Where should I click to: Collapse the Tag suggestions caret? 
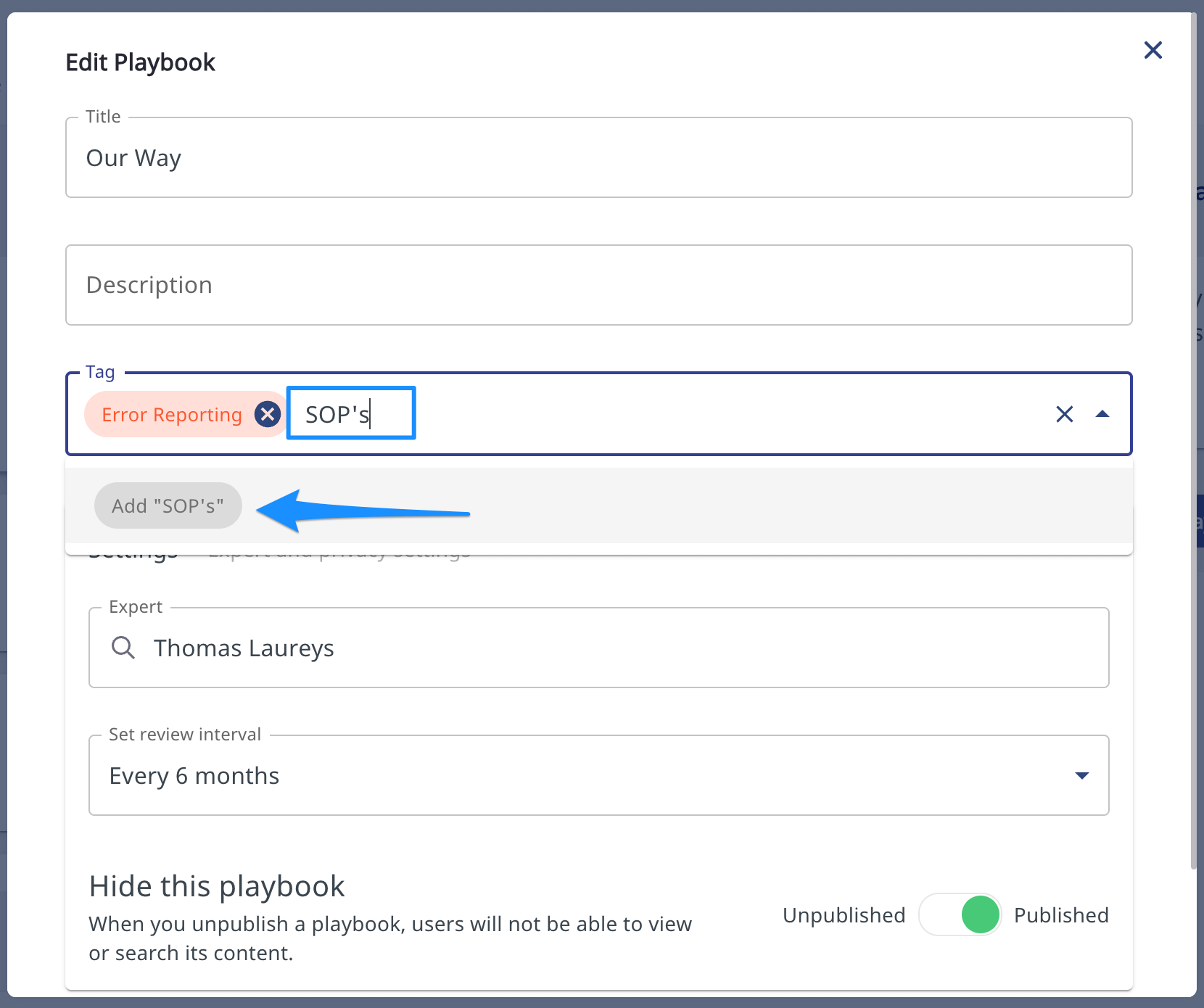[x=1102, y=414]
